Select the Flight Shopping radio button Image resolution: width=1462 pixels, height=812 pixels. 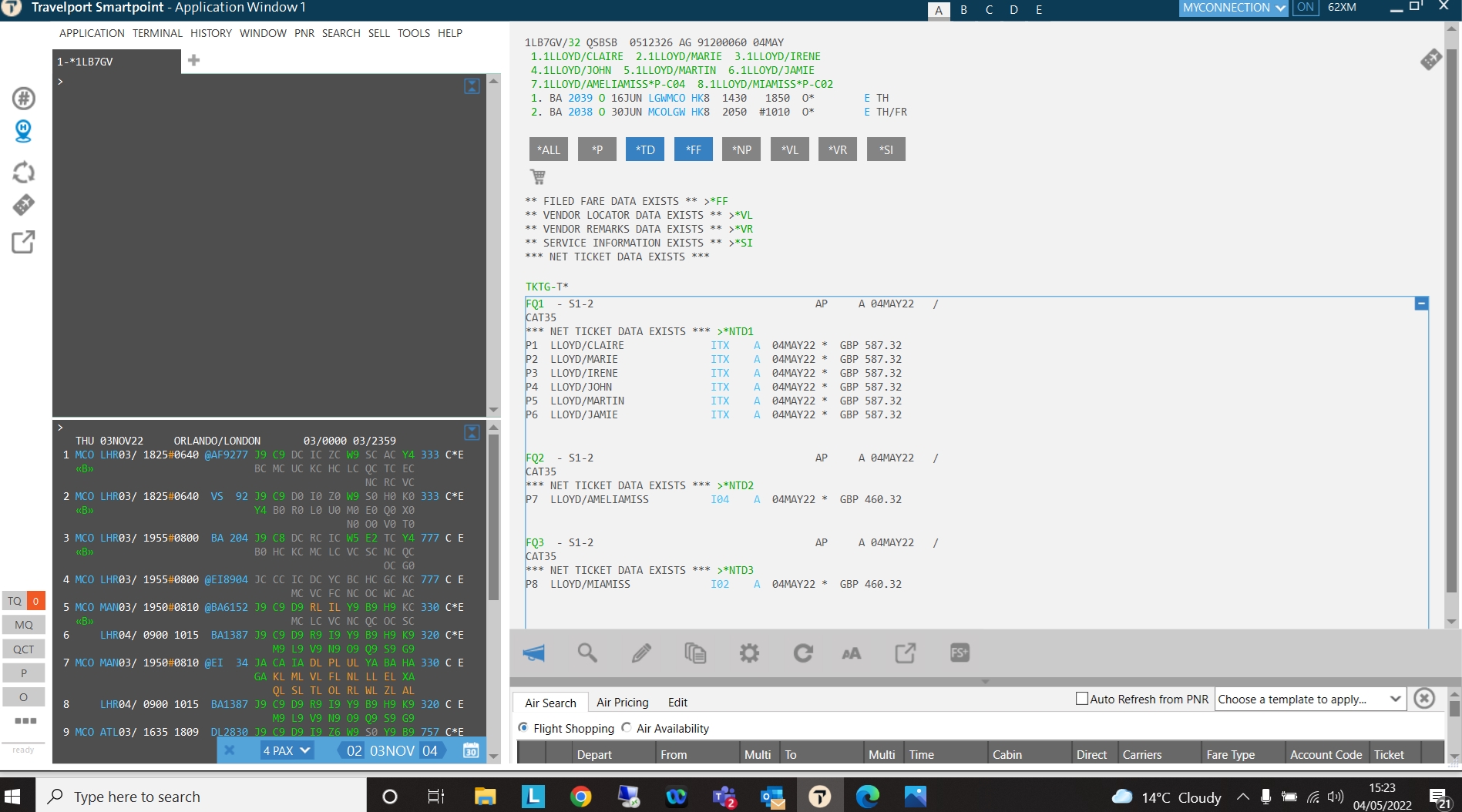point(523,727)
